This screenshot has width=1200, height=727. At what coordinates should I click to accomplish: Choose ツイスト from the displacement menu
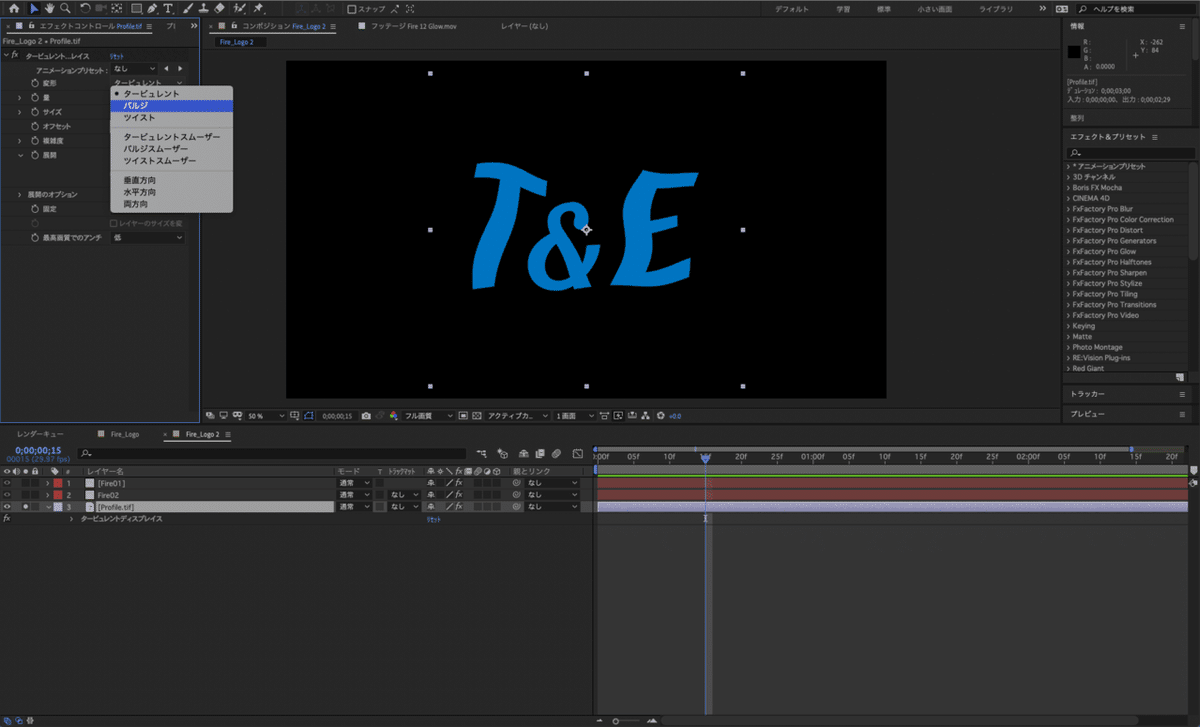tap(171, 117)
